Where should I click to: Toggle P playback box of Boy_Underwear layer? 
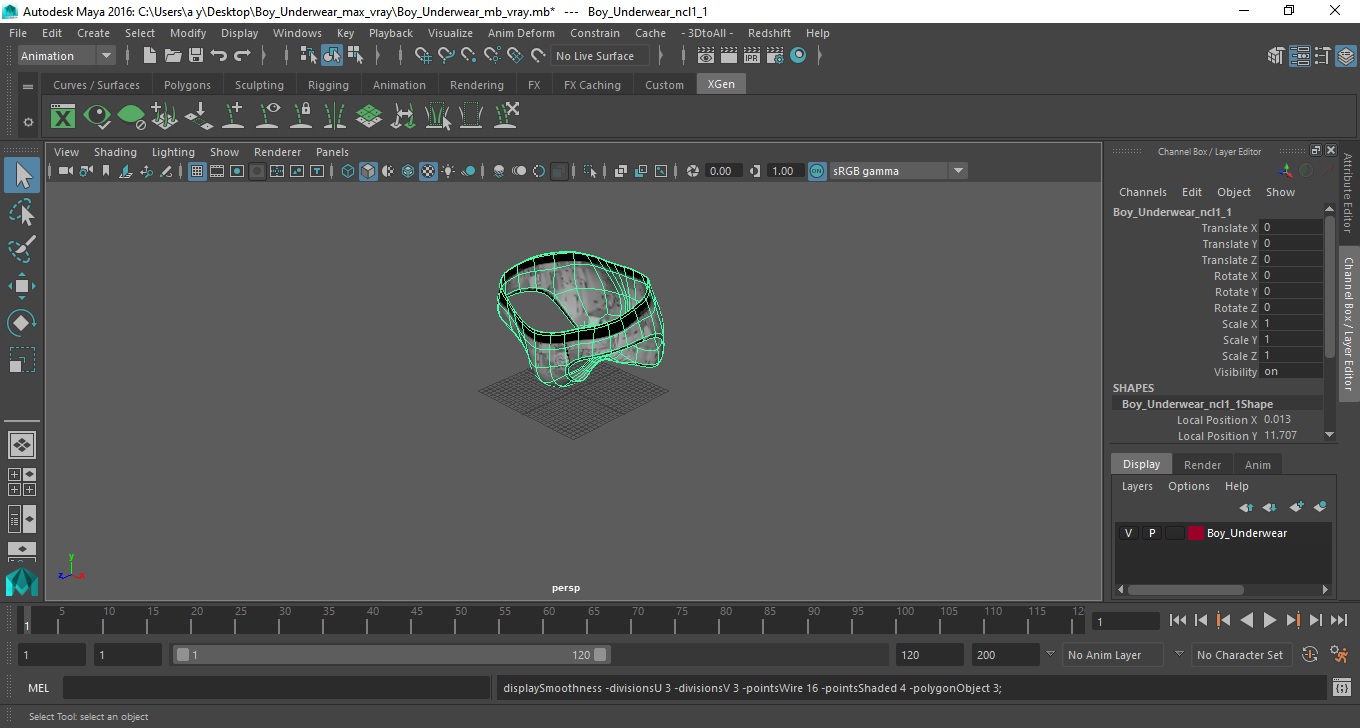1152,533
